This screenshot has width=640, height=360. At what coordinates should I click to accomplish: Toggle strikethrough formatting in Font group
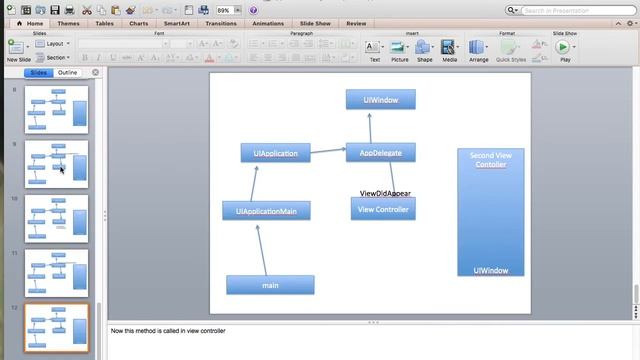127,58
